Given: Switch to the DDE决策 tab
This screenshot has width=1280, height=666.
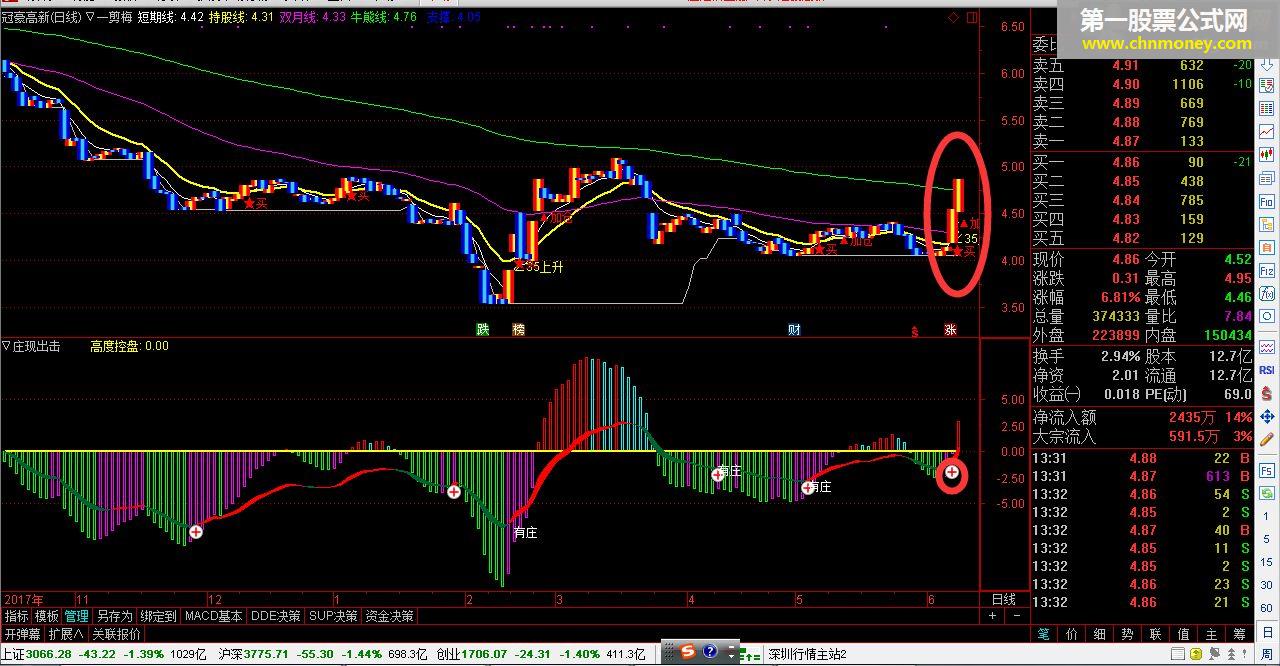Looking at the screenshot, I should [275, 616].
